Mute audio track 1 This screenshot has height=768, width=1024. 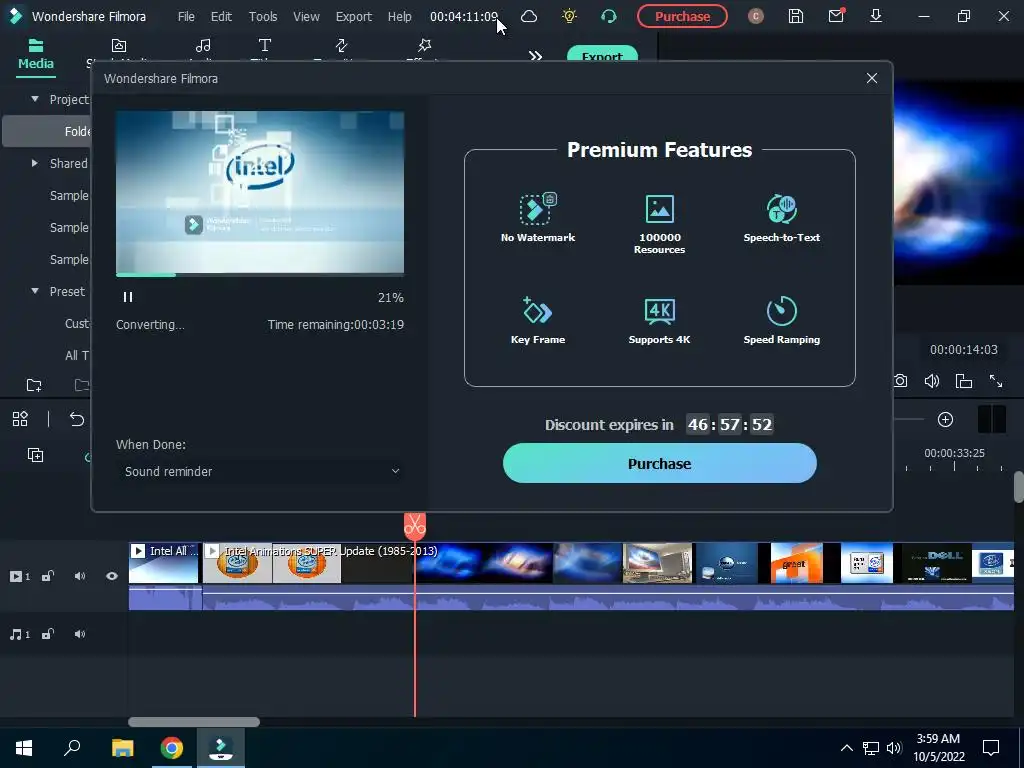(x=80, y=634)
